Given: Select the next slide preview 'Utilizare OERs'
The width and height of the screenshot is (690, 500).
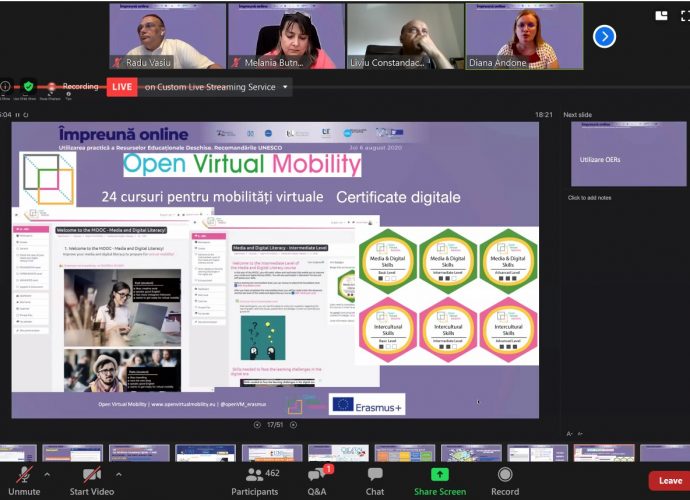Looking at the screenshot, I should coord(628,154).
